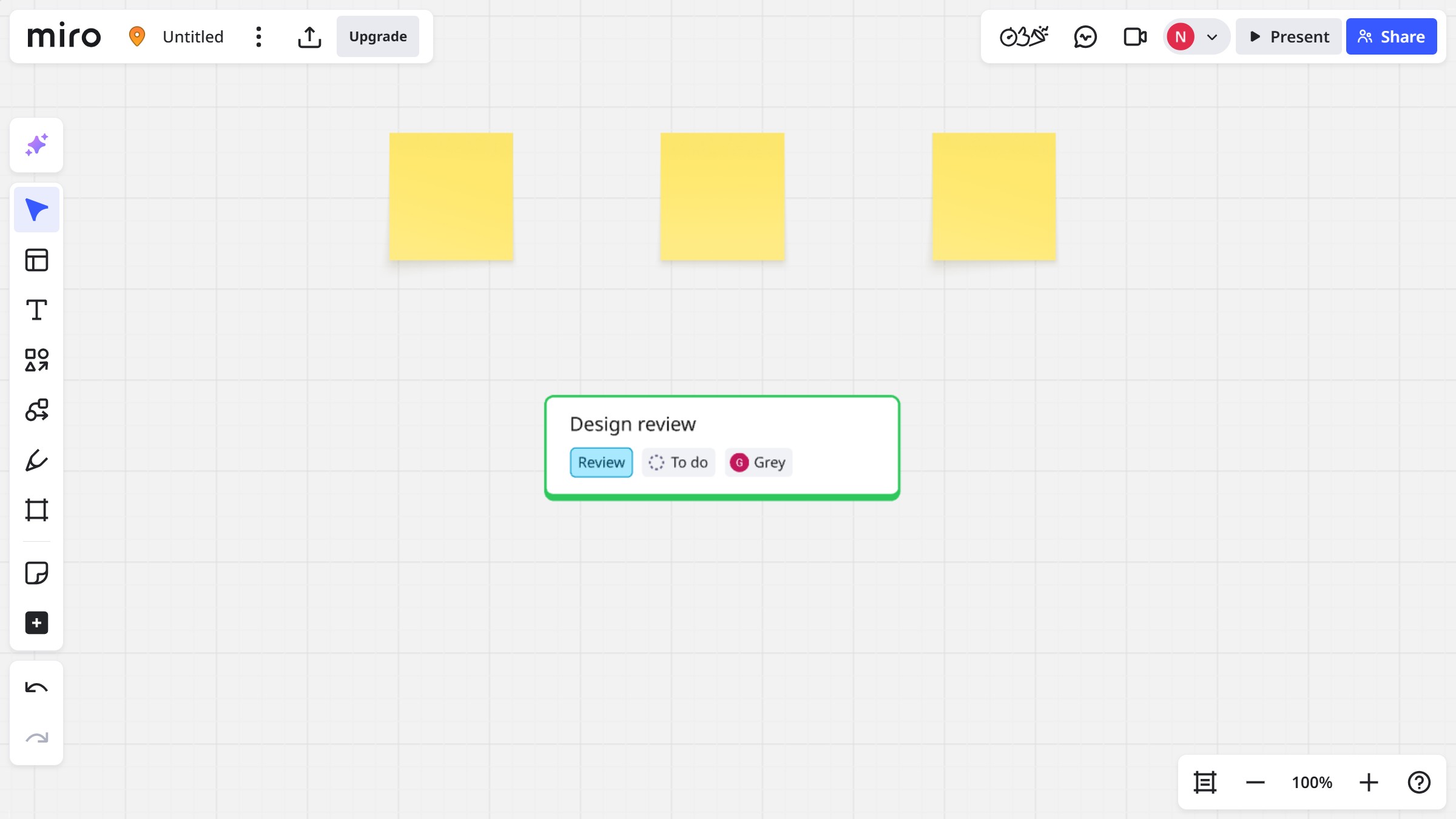The height and width of the screenshot is (819, 1456).
Task: Select the Connection line tool
Action: 36,409
